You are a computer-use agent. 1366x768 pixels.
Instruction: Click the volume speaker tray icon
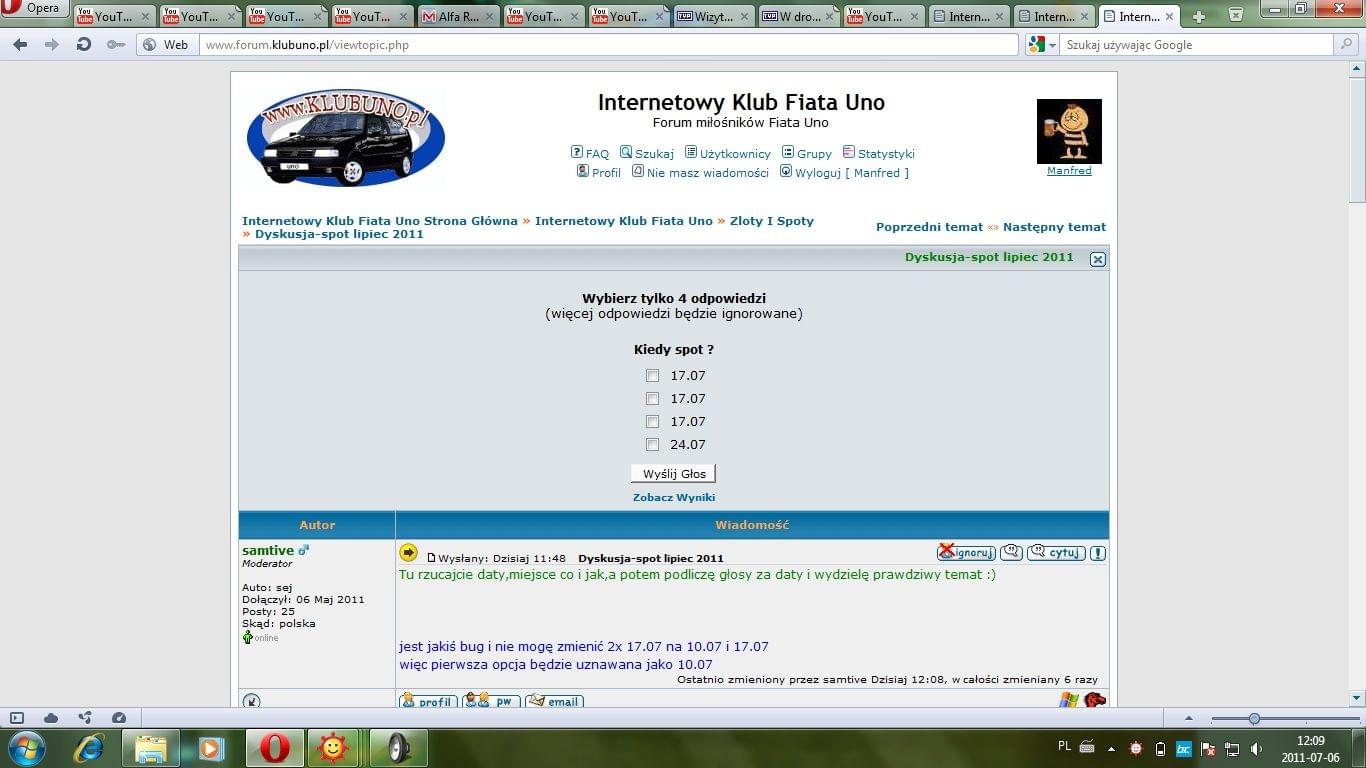pyautogui.click(x=1257, y=748)
